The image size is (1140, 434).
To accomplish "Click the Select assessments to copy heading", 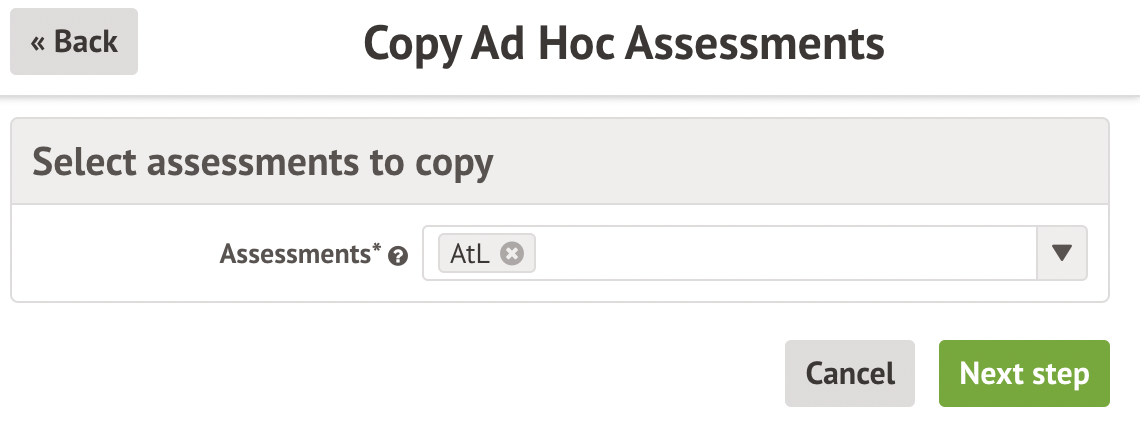I will point(263,161).
